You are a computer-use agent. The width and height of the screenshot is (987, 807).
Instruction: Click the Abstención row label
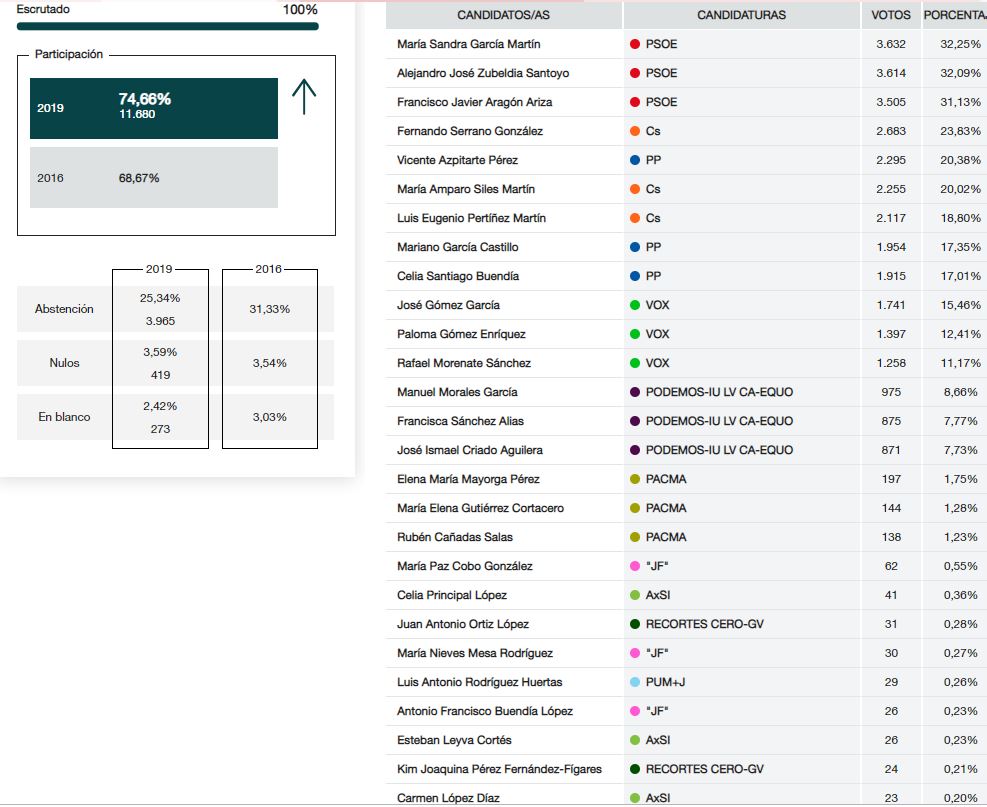[x=64, y=309]
